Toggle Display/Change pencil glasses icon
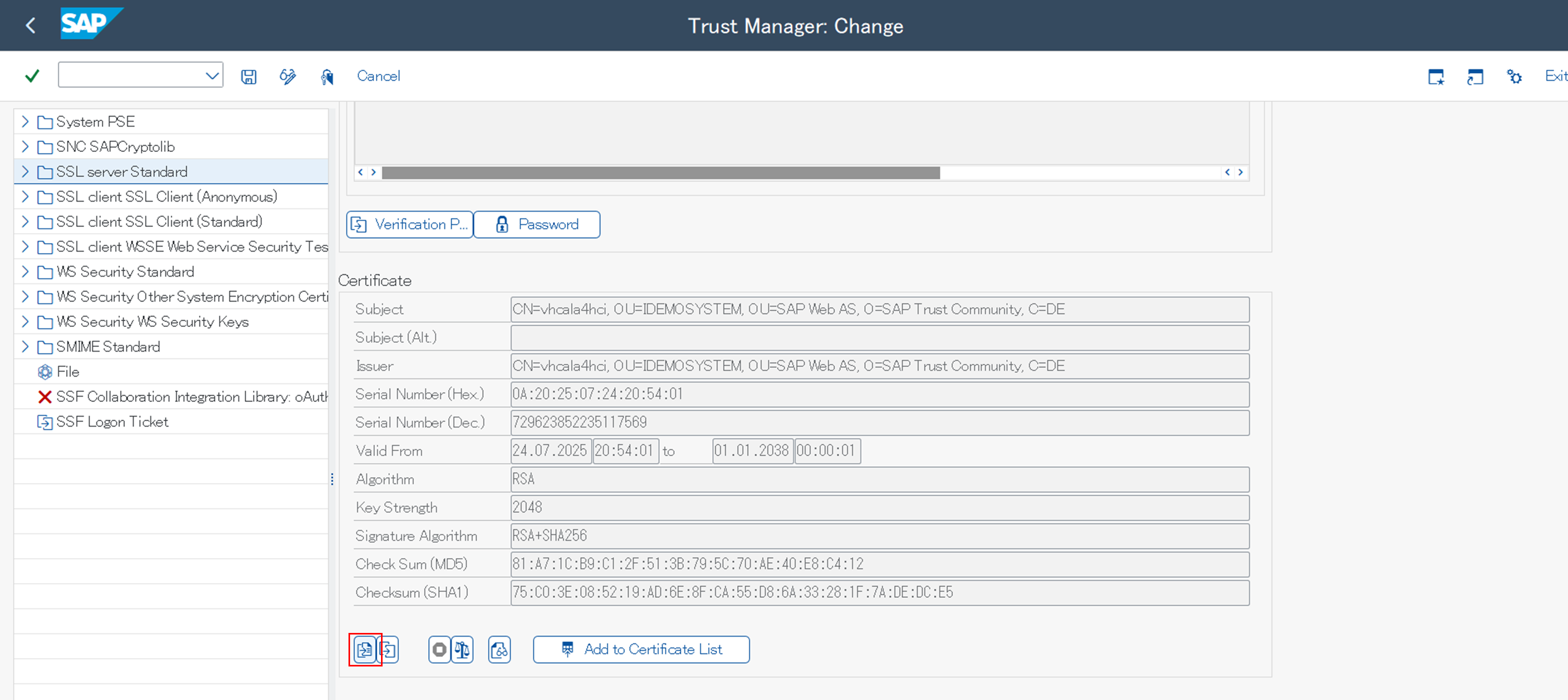 point(287,76)
